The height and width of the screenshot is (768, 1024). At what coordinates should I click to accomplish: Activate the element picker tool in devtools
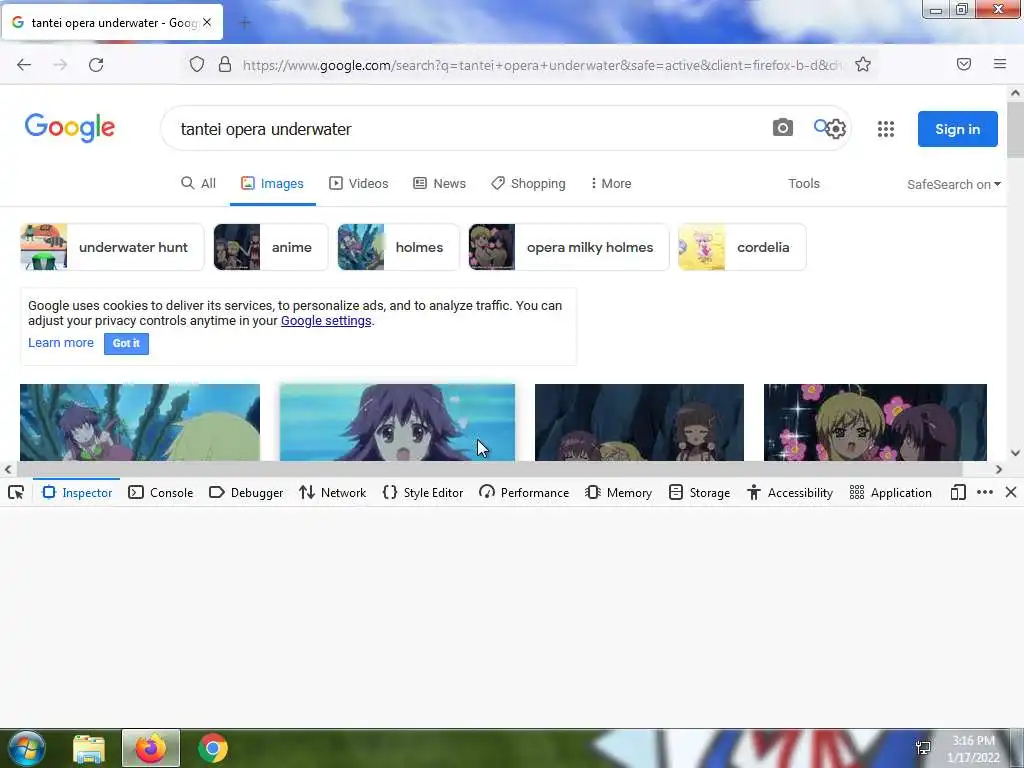tap(16, 493)
